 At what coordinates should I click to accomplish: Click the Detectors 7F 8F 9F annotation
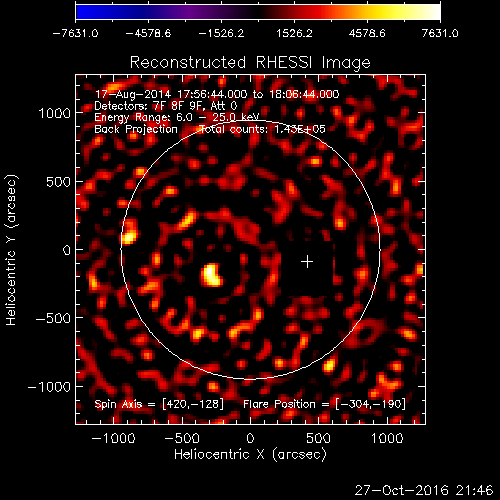tap(166, 106)
